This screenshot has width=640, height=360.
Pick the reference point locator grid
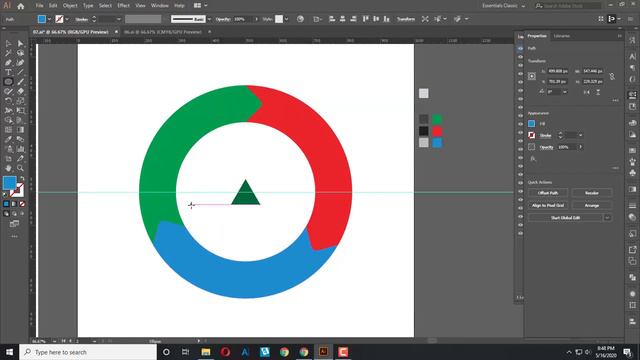[532, 76]
